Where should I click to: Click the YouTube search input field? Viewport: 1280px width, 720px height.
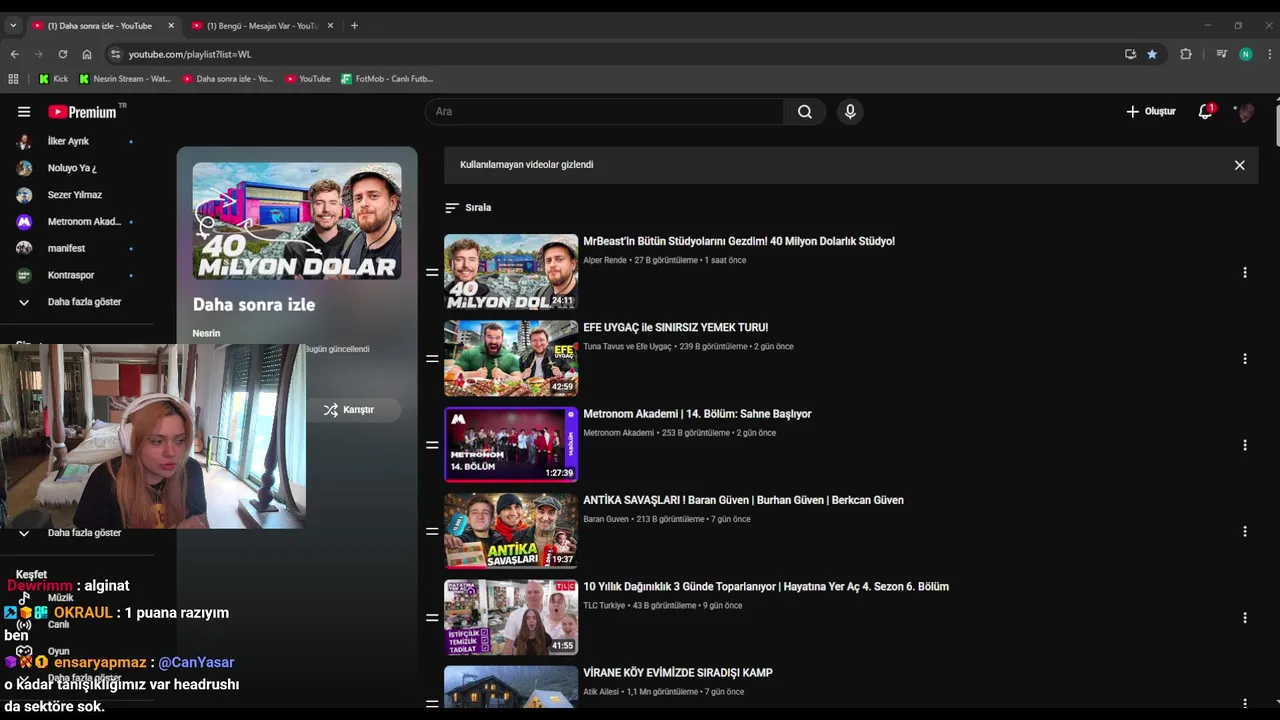(605, 112)
